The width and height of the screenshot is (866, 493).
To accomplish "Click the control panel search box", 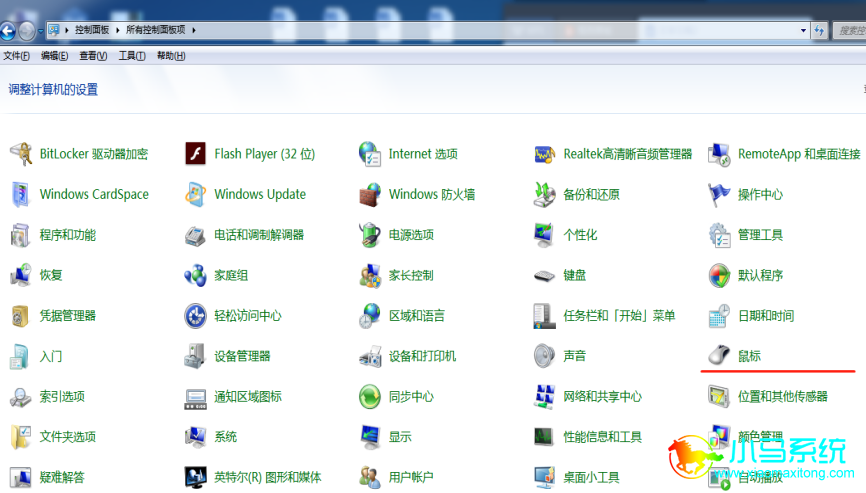I will pos(850,30).
